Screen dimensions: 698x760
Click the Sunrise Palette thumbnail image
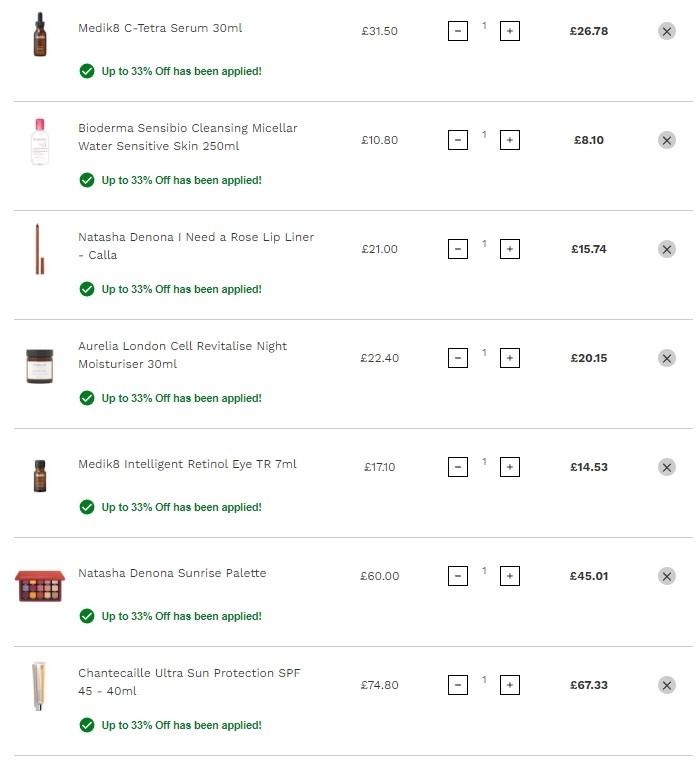click(x=40, y=586)
